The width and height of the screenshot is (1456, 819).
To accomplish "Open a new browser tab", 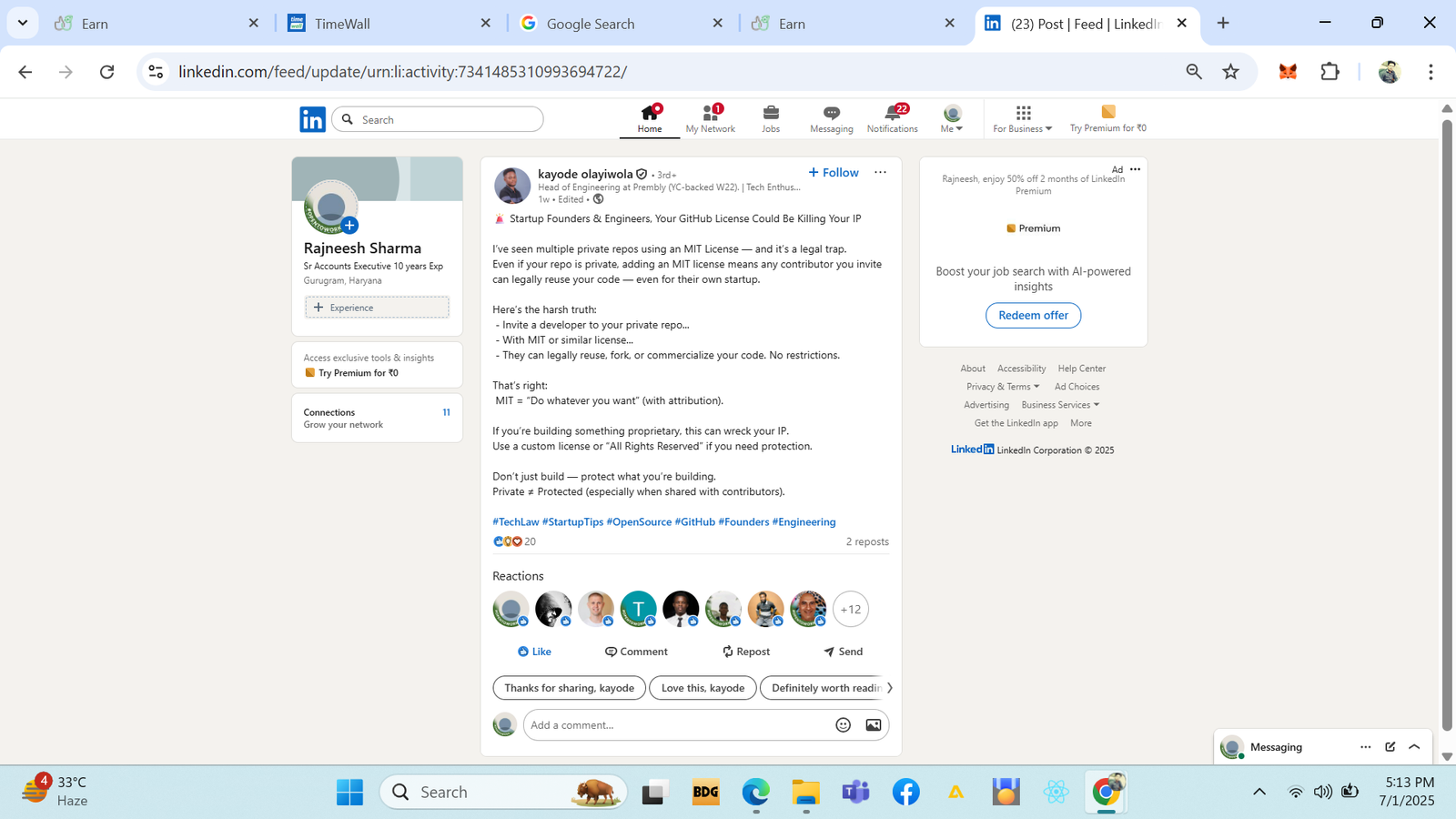I will point(1223,24).
